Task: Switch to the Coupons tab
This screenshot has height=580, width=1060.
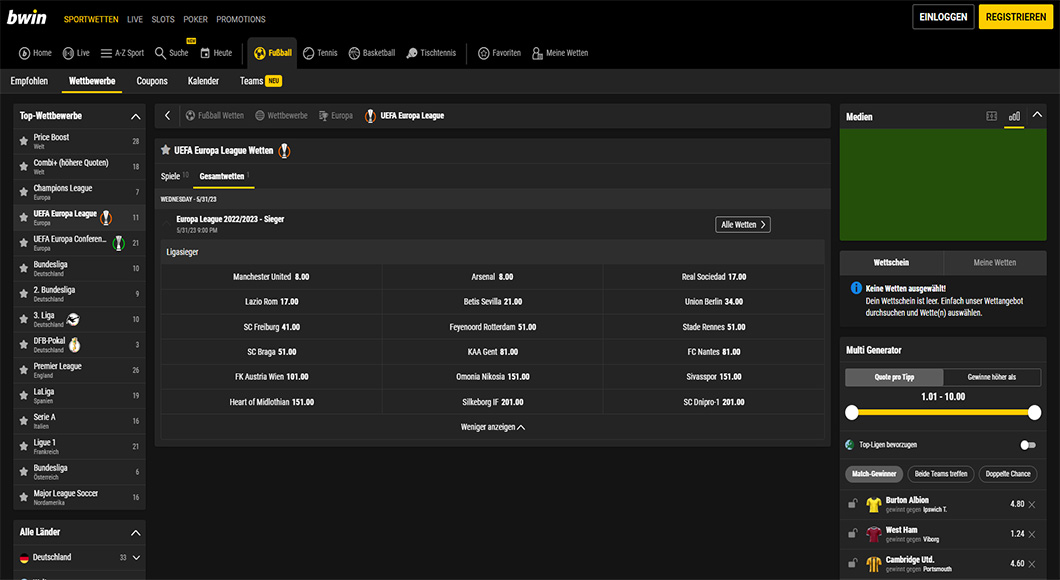Action: (152, 81)
